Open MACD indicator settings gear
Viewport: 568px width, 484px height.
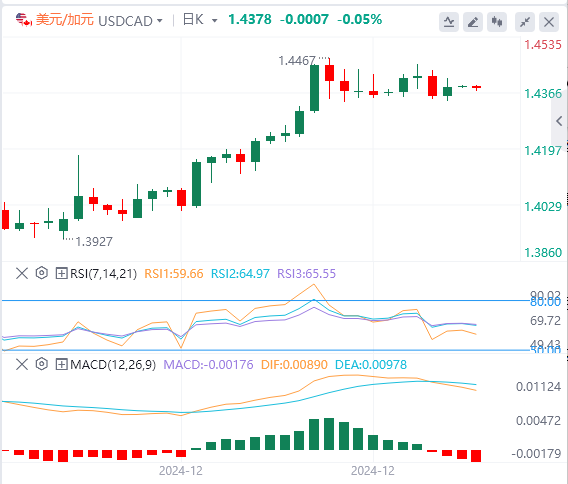click(42, 364)
